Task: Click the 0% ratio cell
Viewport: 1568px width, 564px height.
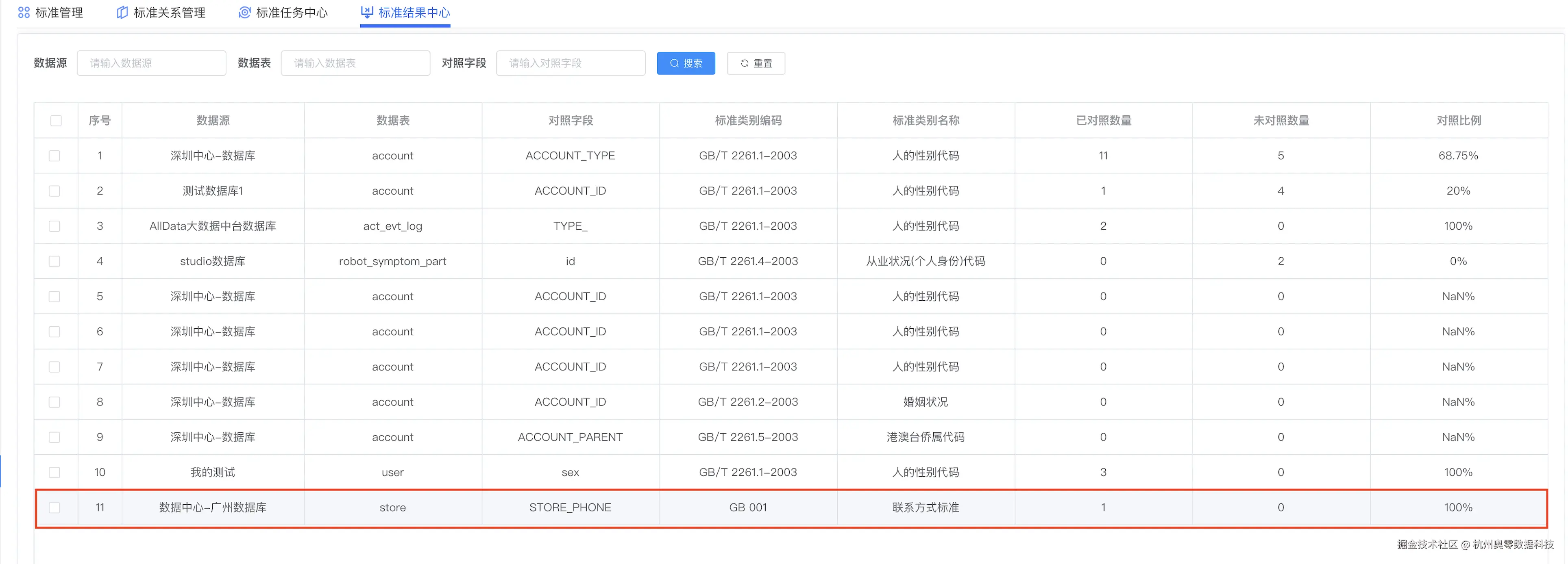Action: [1459, 262]
